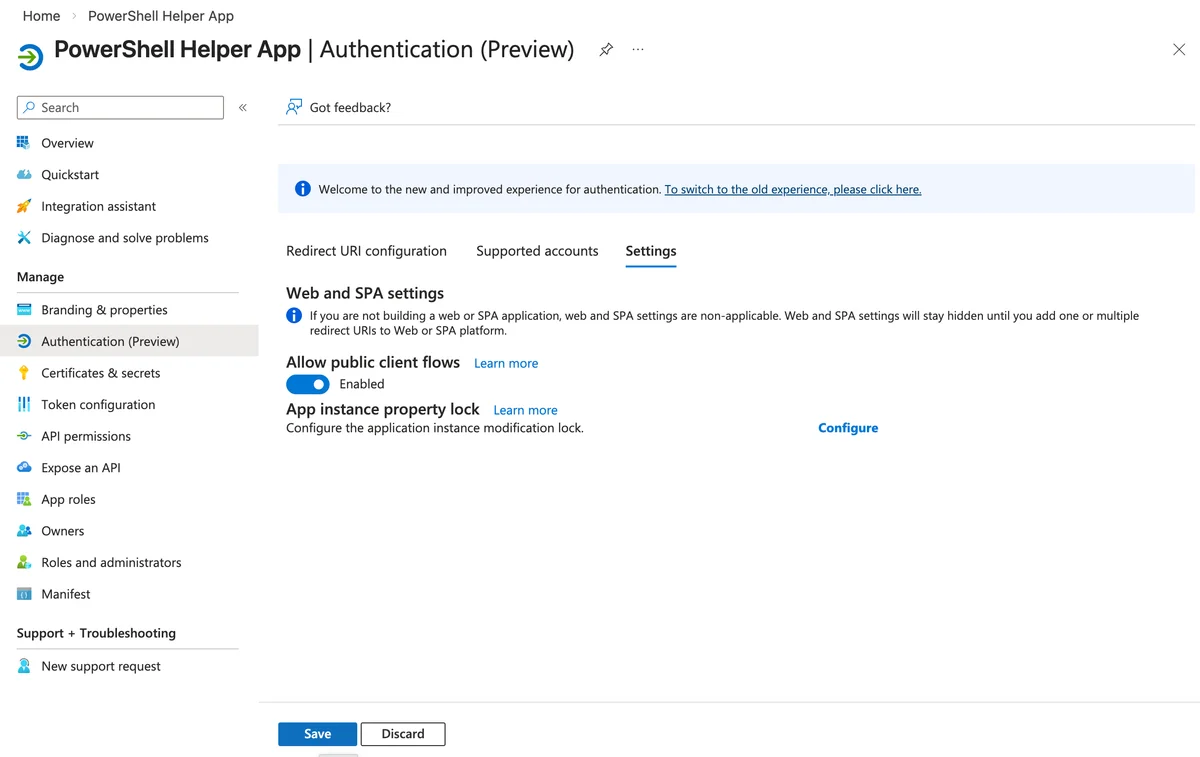Viewport: 1200px width, 757px height.
Task: Open Quickstart via its cloud icon
Action: click(x=24, y=174)
